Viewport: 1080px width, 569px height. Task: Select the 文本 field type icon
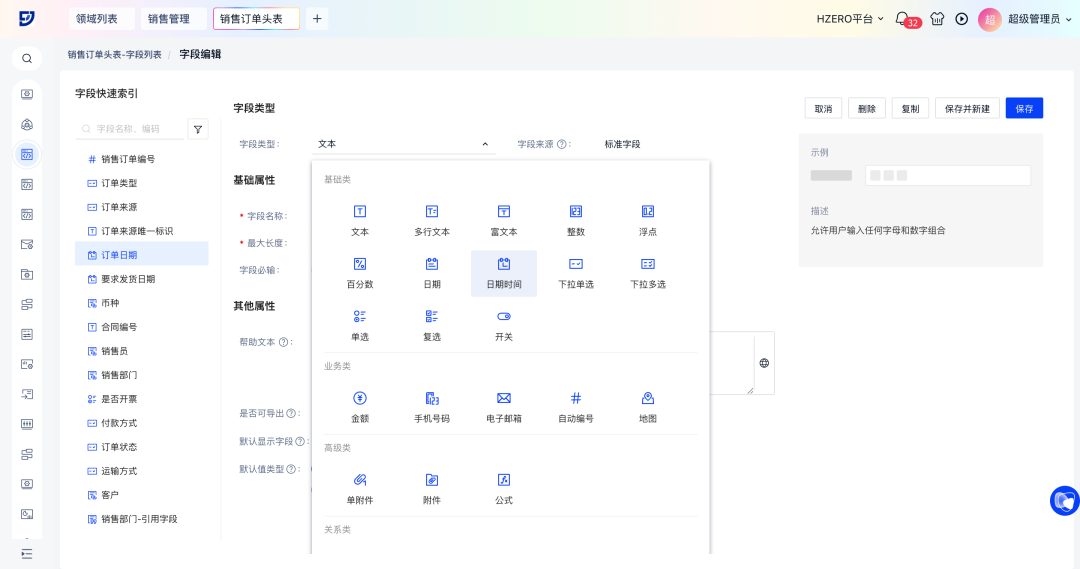[x=360, y=212]
